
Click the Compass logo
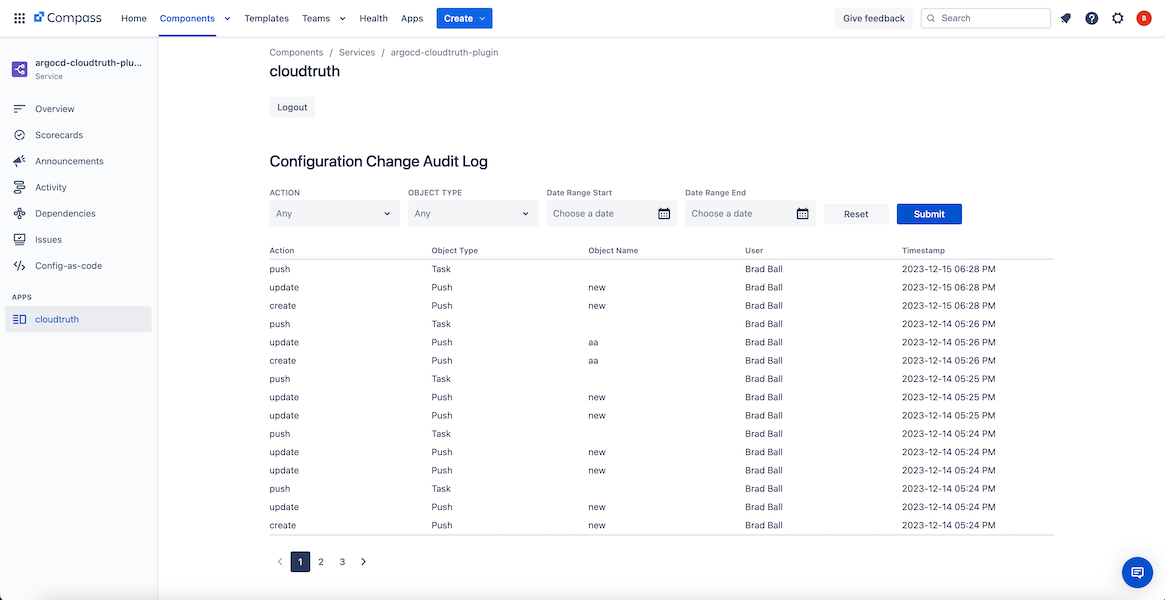[68, 18]
